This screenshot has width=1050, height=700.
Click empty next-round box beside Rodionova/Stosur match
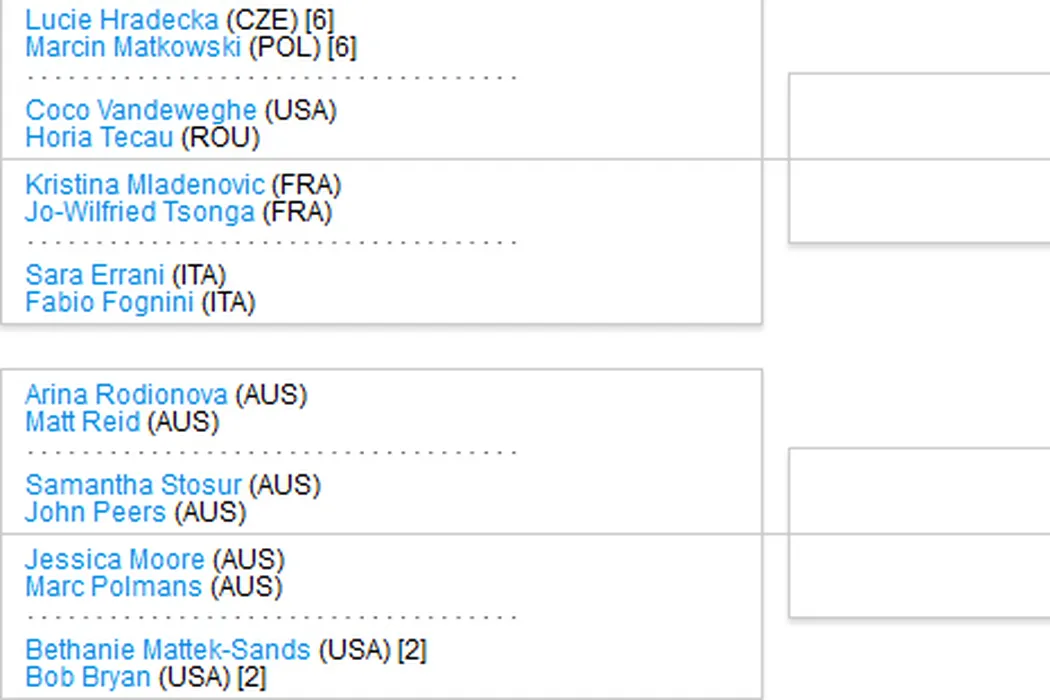(918, 490)
